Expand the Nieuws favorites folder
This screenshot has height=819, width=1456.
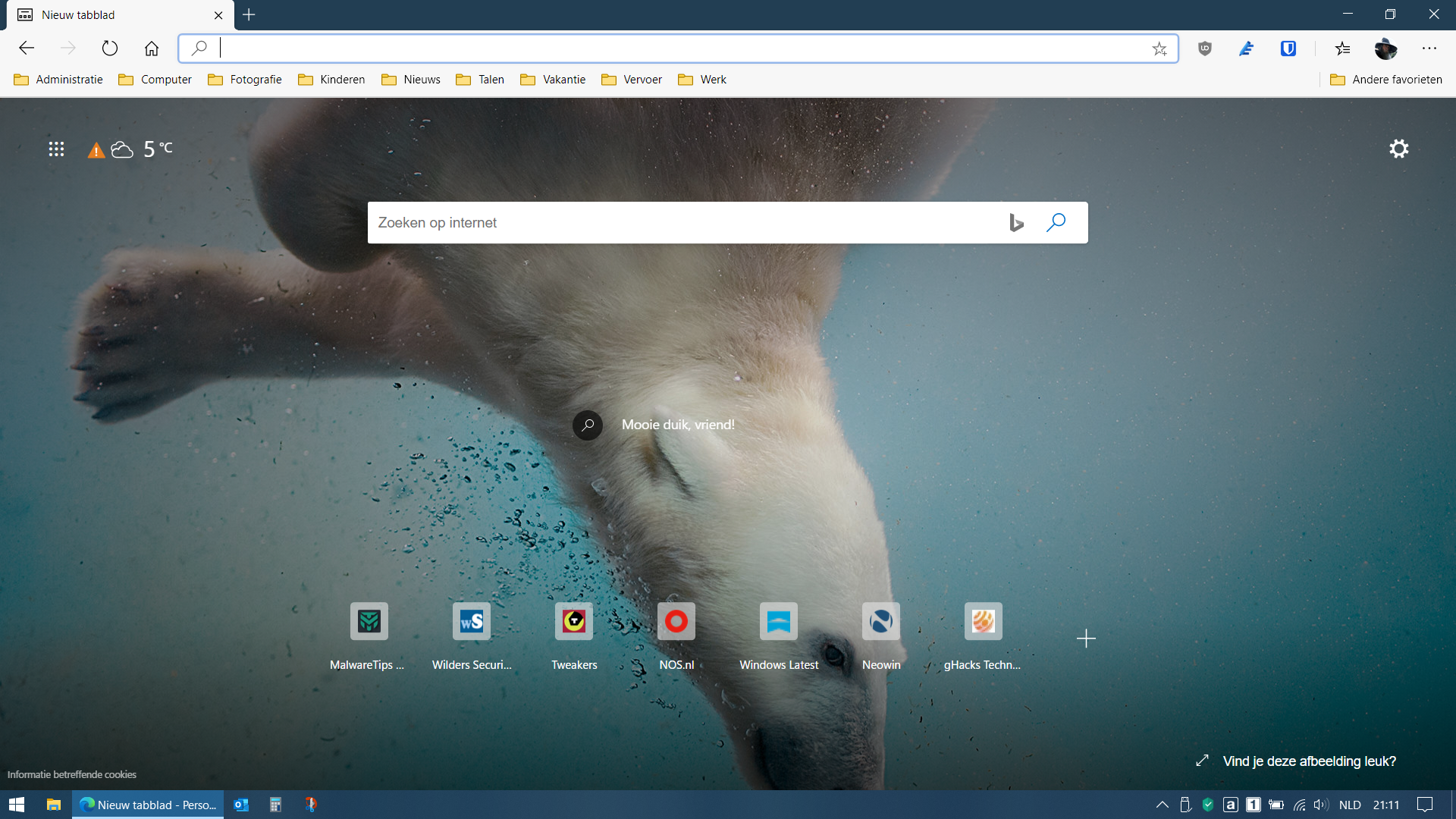(x=411, y=80)
